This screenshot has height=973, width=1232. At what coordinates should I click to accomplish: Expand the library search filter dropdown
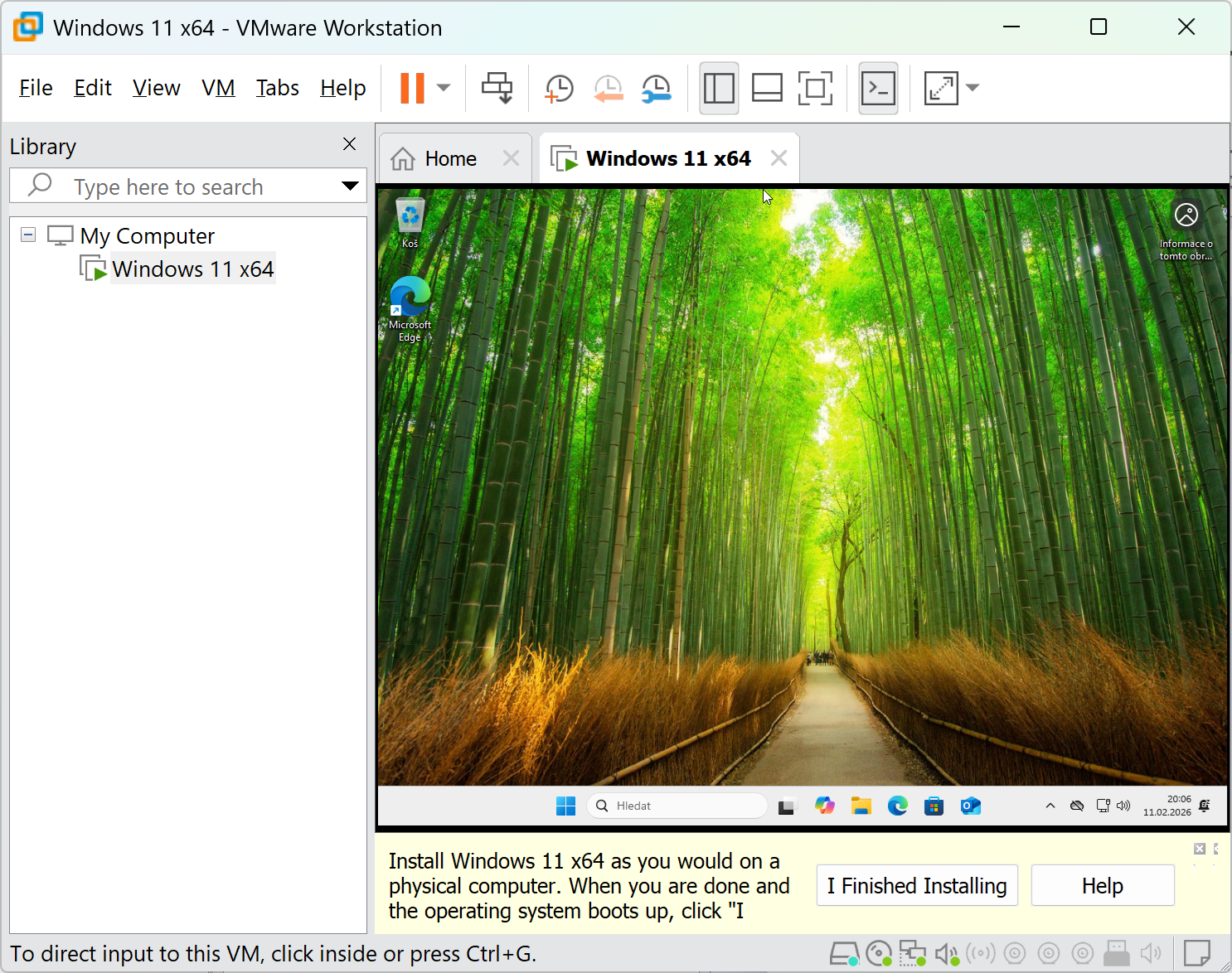pos(350,186)
